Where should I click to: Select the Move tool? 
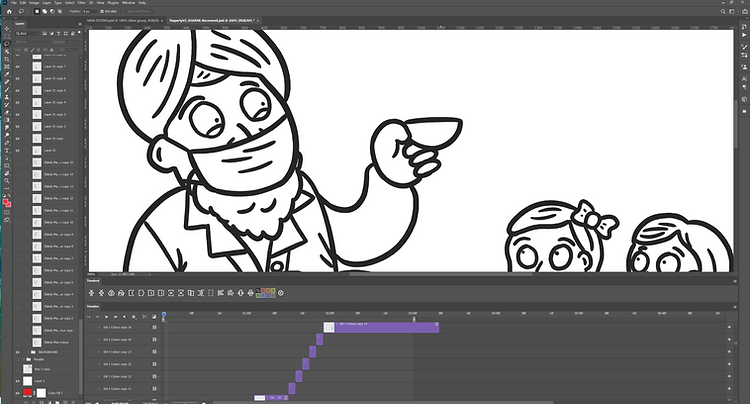click(x=7, y=29)
